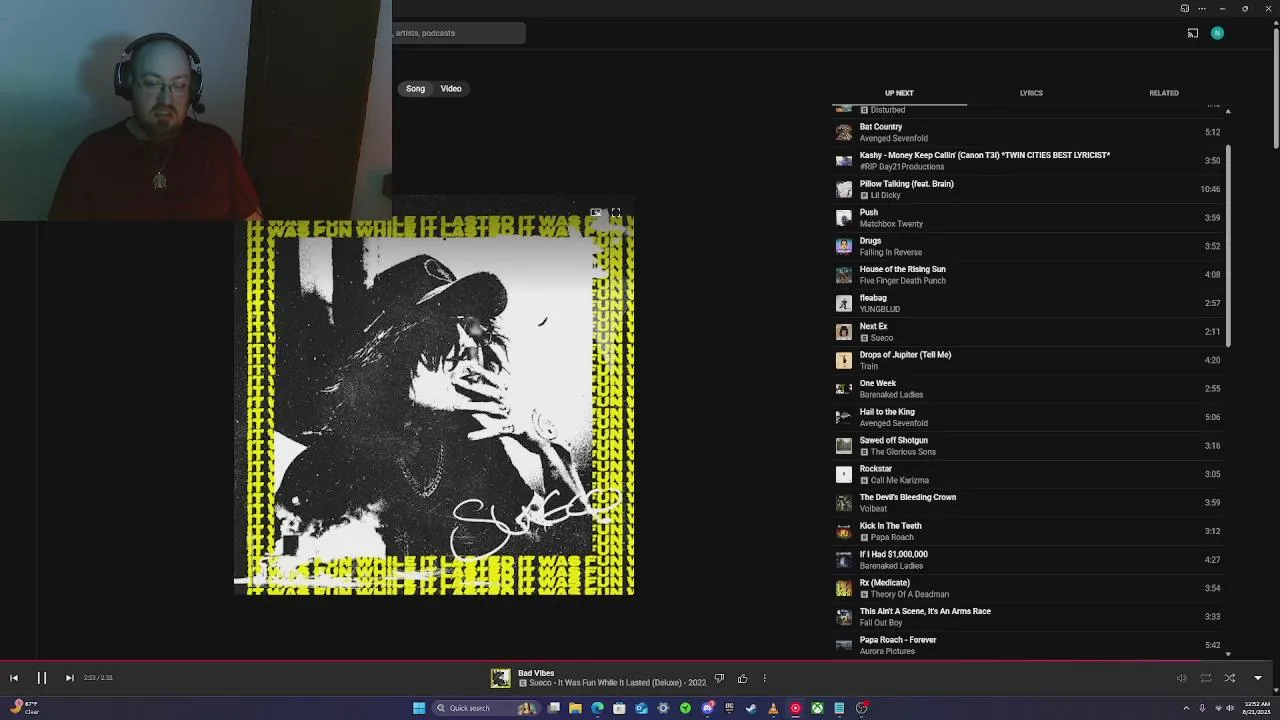Switch to Song mode
The width and height of the screenshot is (1280, 720).
point(415,89)
